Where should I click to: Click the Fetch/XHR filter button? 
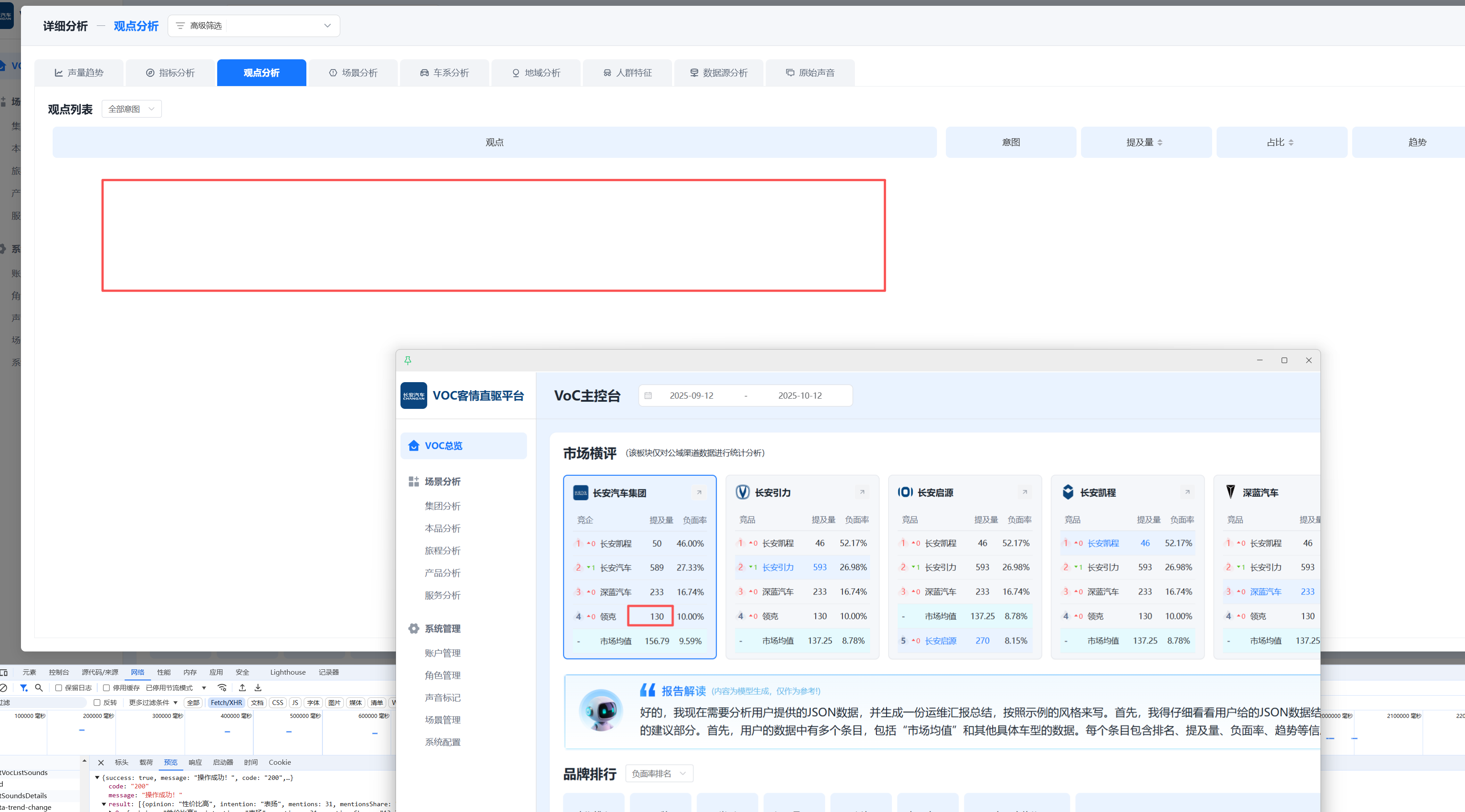pos(227,703)
